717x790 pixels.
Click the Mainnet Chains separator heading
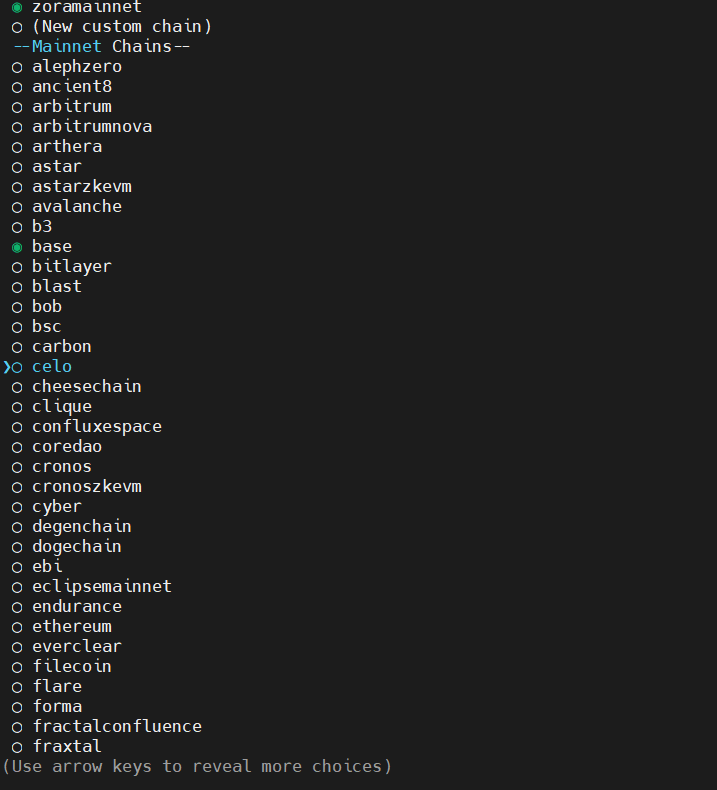102,46
